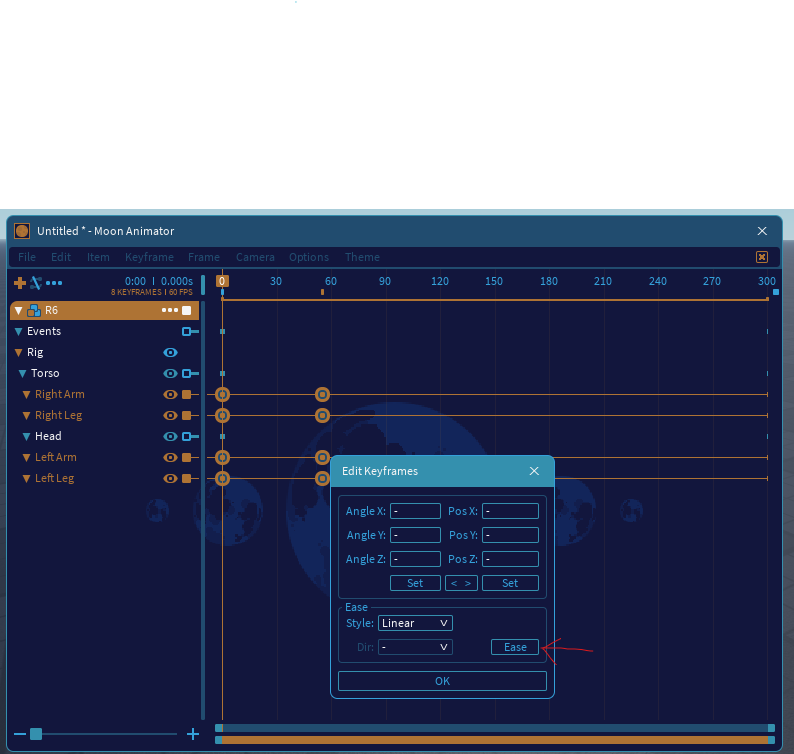Click the crossed-tools icon beside the plus
794x754 pixels.
(36, 283)
